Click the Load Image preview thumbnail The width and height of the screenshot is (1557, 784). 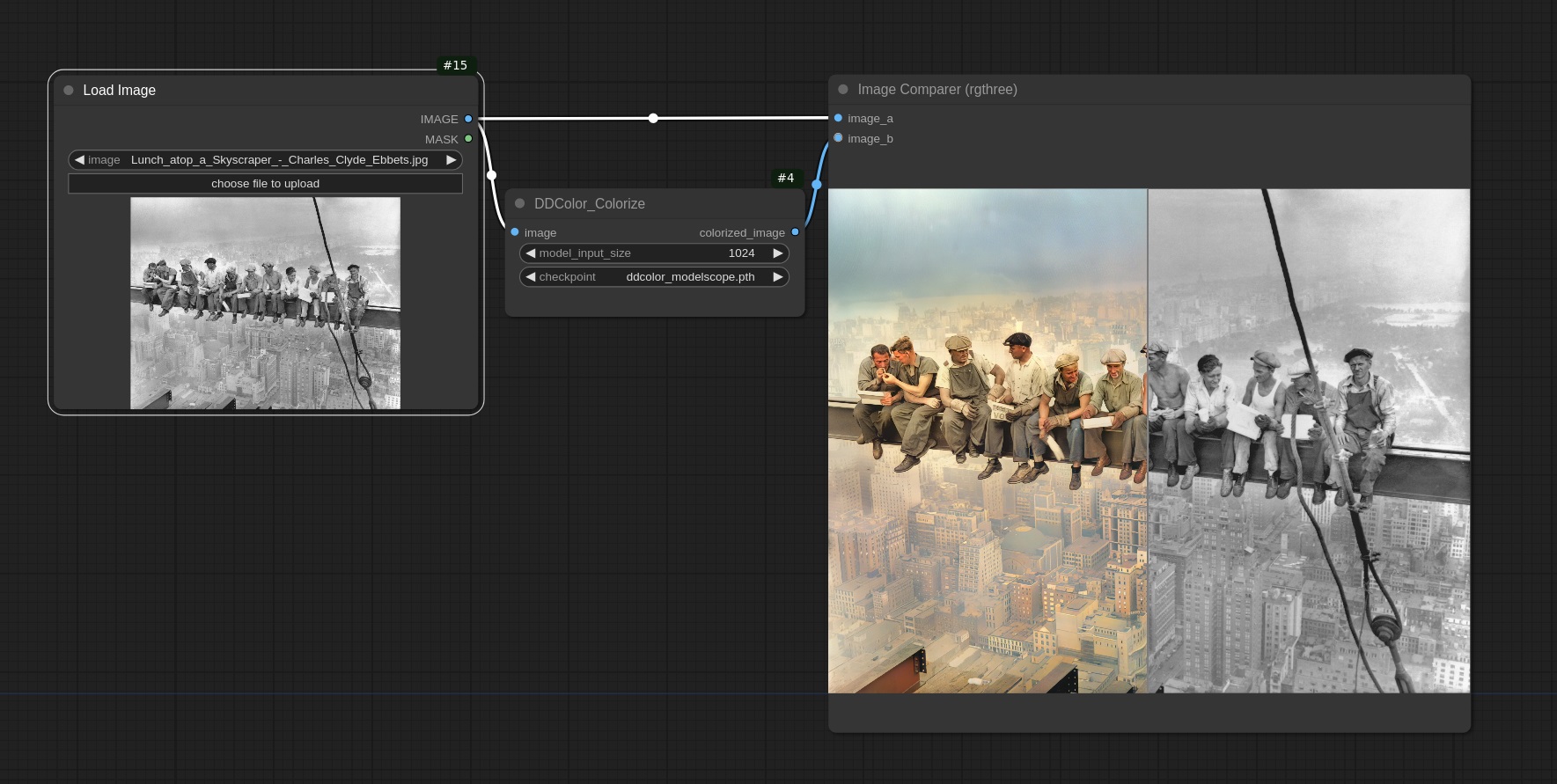(265, 303)
